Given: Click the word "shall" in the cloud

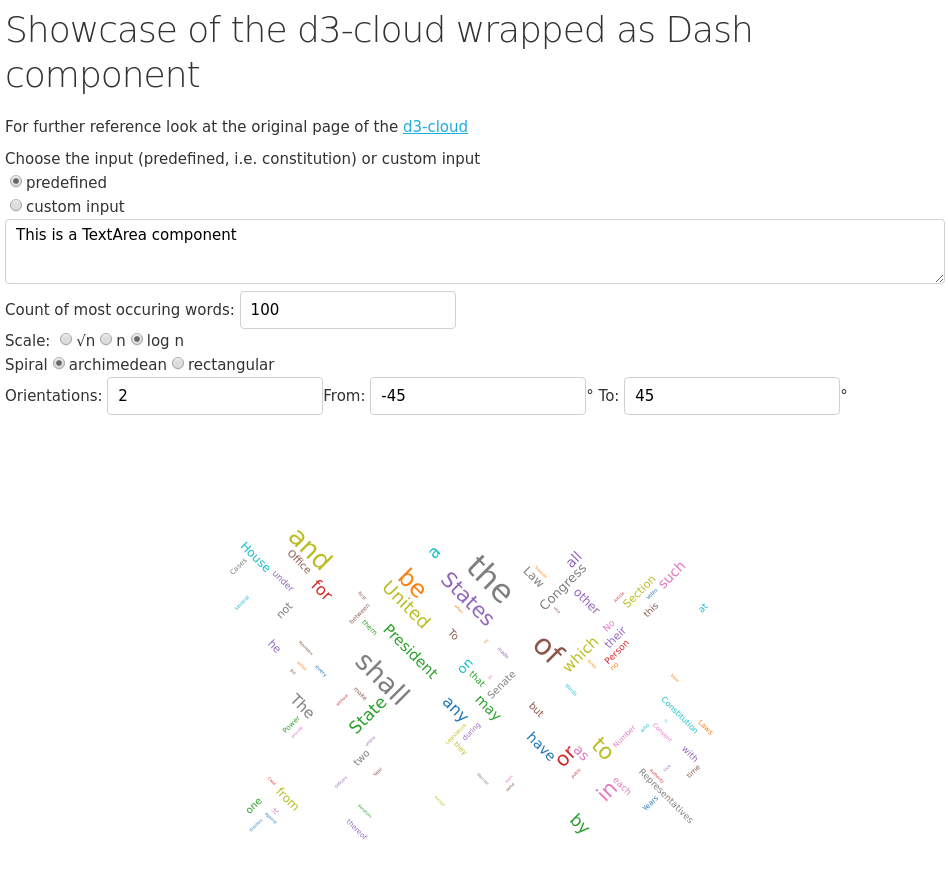Looking at the screenshot, I should pos(382,680).
